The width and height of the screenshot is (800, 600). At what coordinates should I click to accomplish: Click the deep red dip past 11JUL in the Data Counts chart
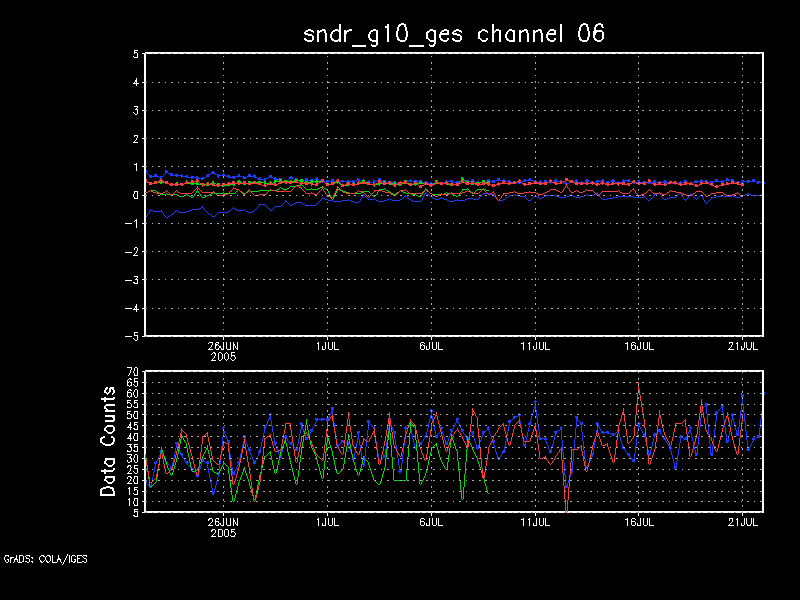566,508
